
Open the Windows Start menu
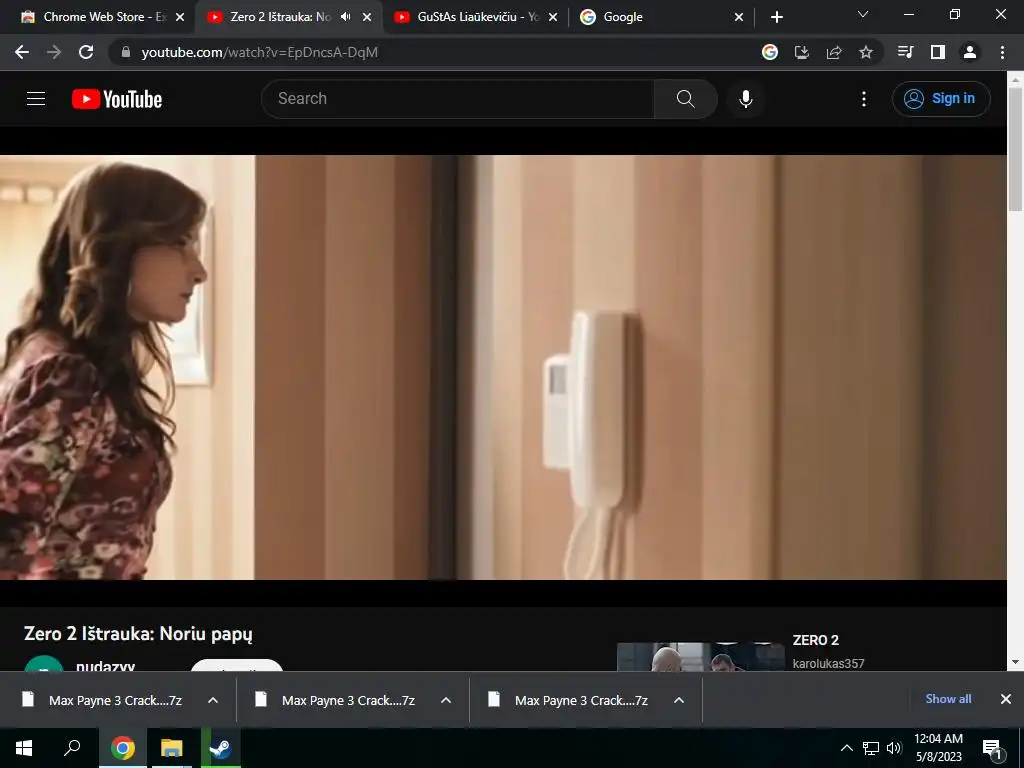tap(24, 748)
